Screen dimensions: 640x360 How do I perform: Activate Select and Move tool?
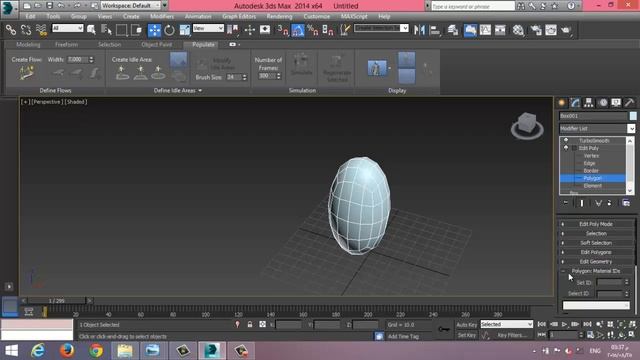point(154,30)
